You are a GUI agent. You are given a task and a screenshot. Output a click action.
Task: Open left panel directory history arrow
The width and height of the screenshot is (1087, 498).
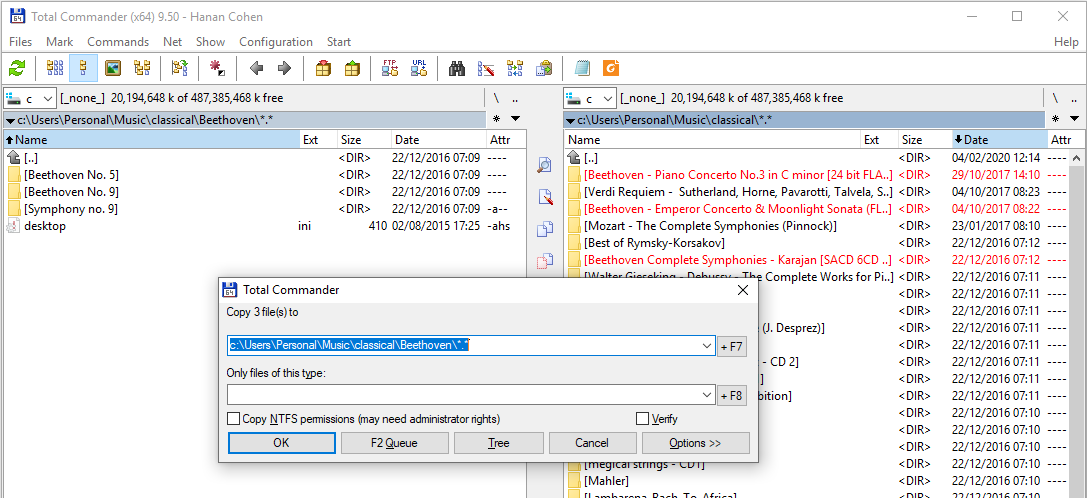pos(515,119)
